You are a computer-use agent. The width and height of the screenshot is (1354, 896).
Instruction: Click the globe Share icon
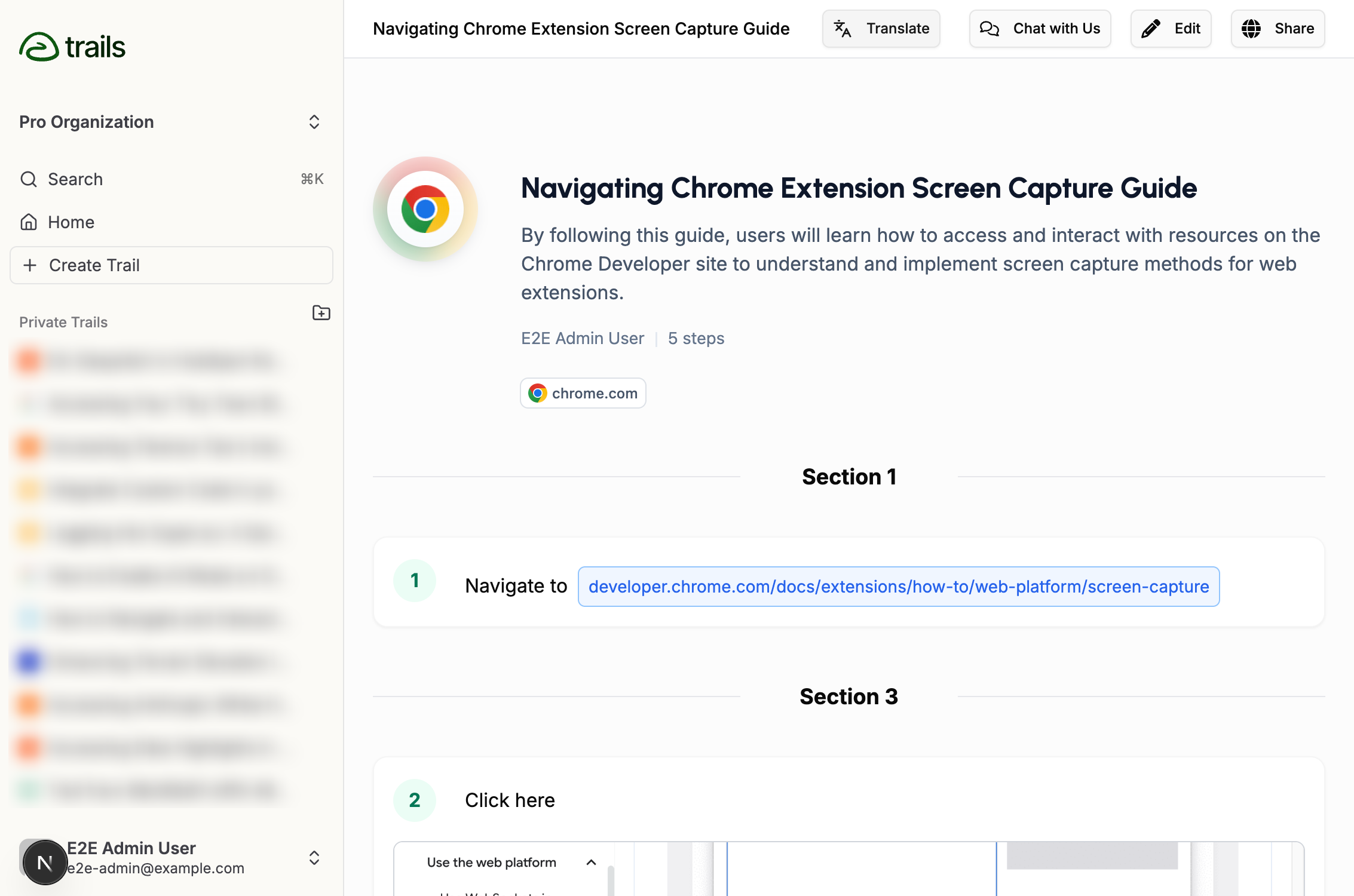[1251, 29]
